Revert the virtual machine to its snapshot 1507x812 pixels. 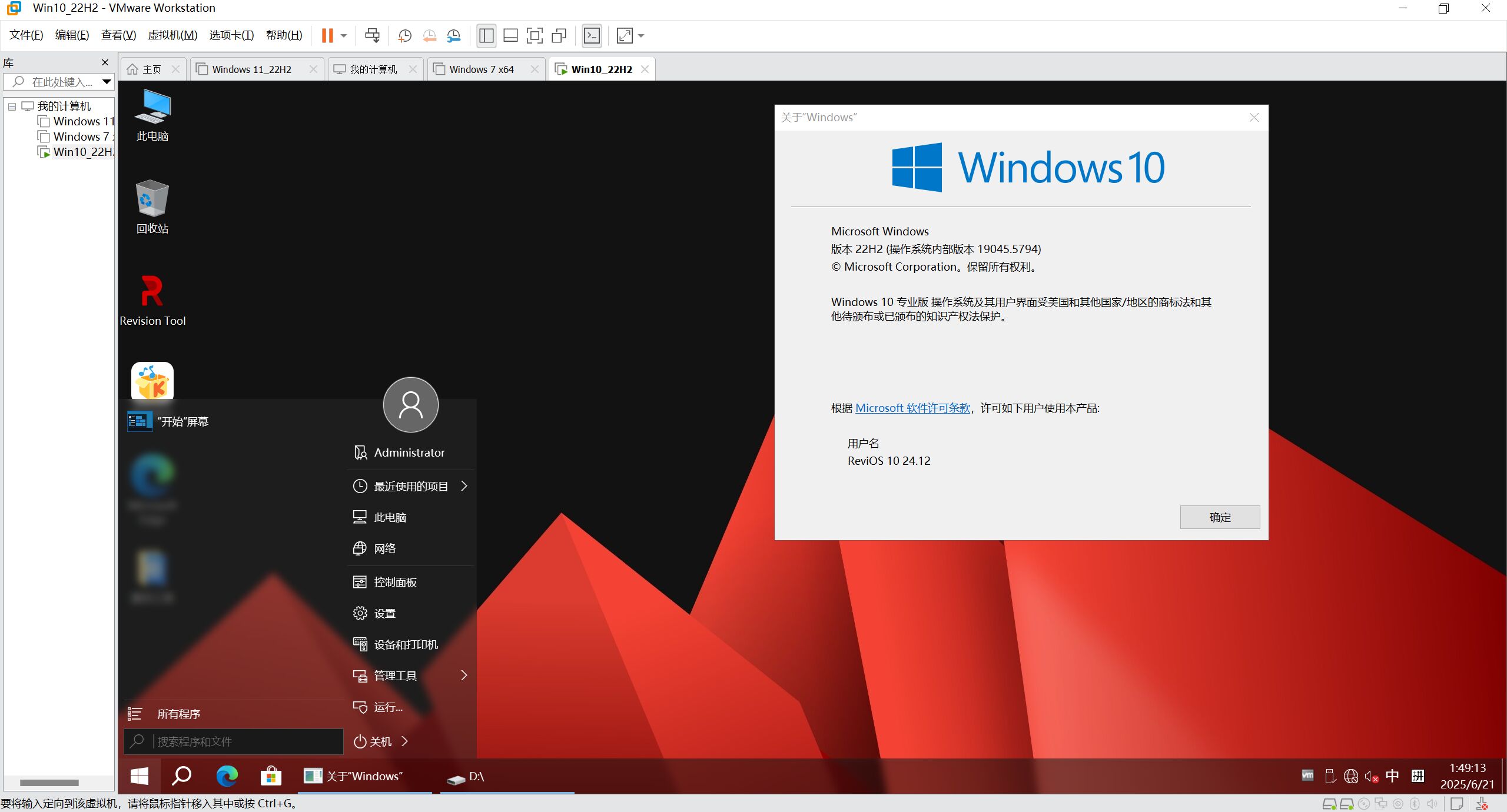(429, 36)
